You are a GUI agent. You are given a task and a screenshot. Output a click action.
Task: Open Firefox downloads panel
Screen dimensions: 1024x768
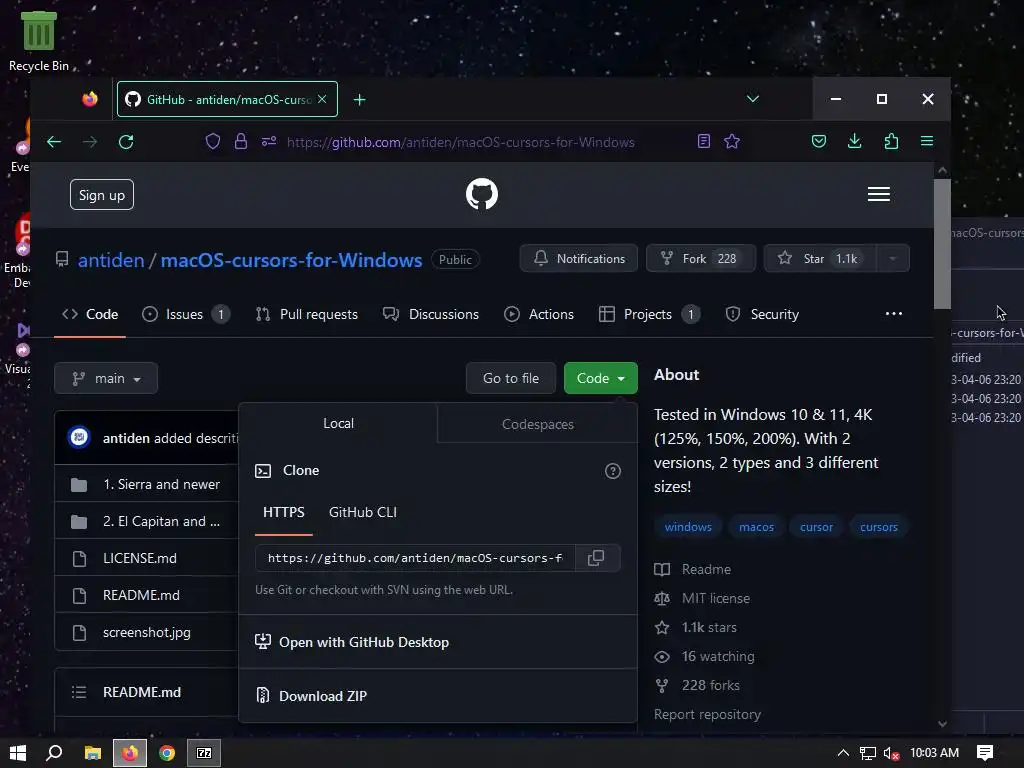tap(854, 142)
